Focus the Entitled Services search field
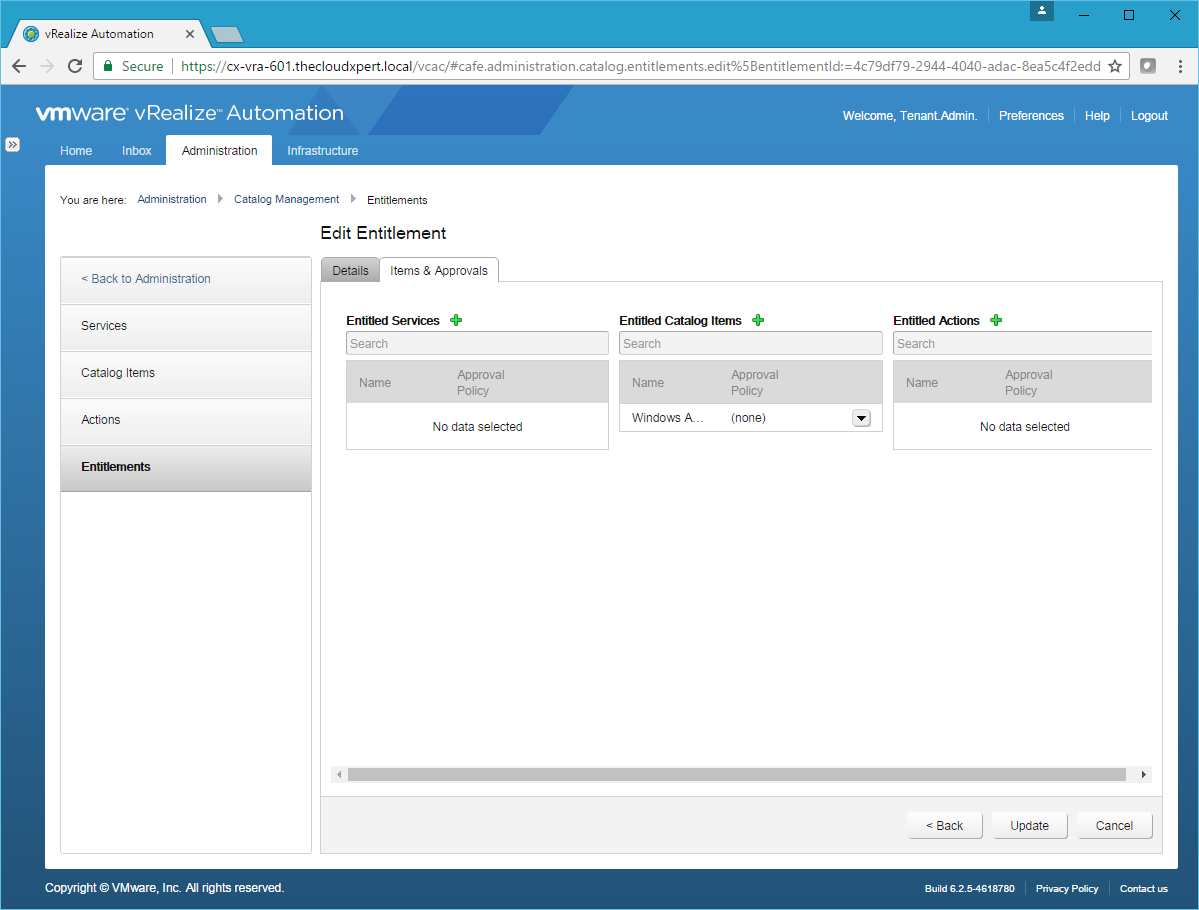 click(x=477, y=344)
